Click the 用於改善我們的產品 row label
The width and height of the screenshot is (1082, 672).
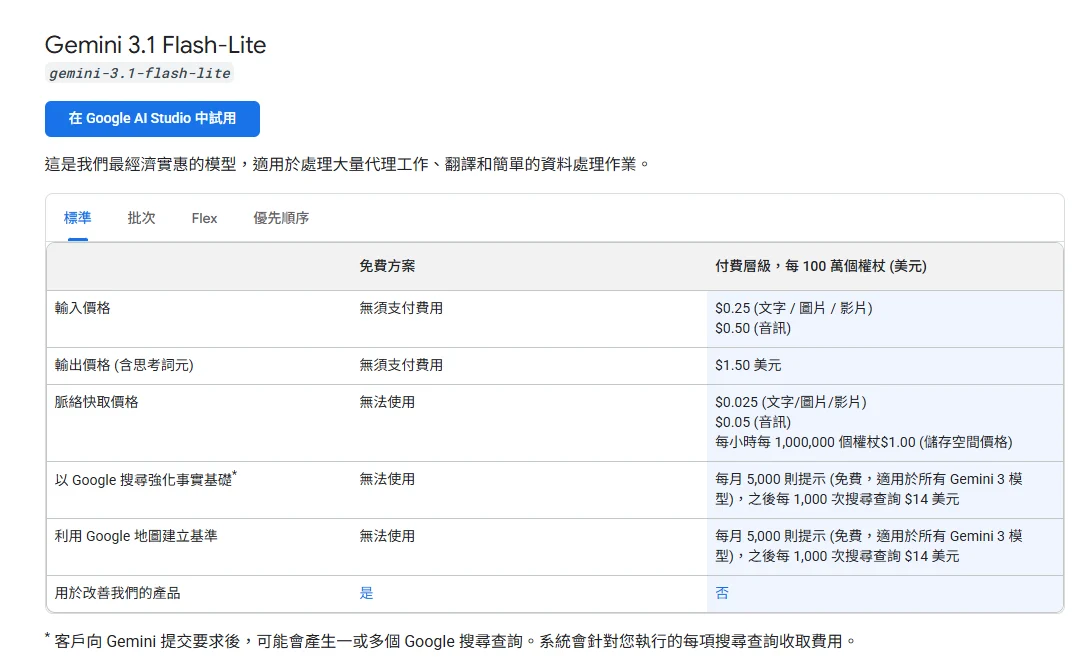[117, 593]
